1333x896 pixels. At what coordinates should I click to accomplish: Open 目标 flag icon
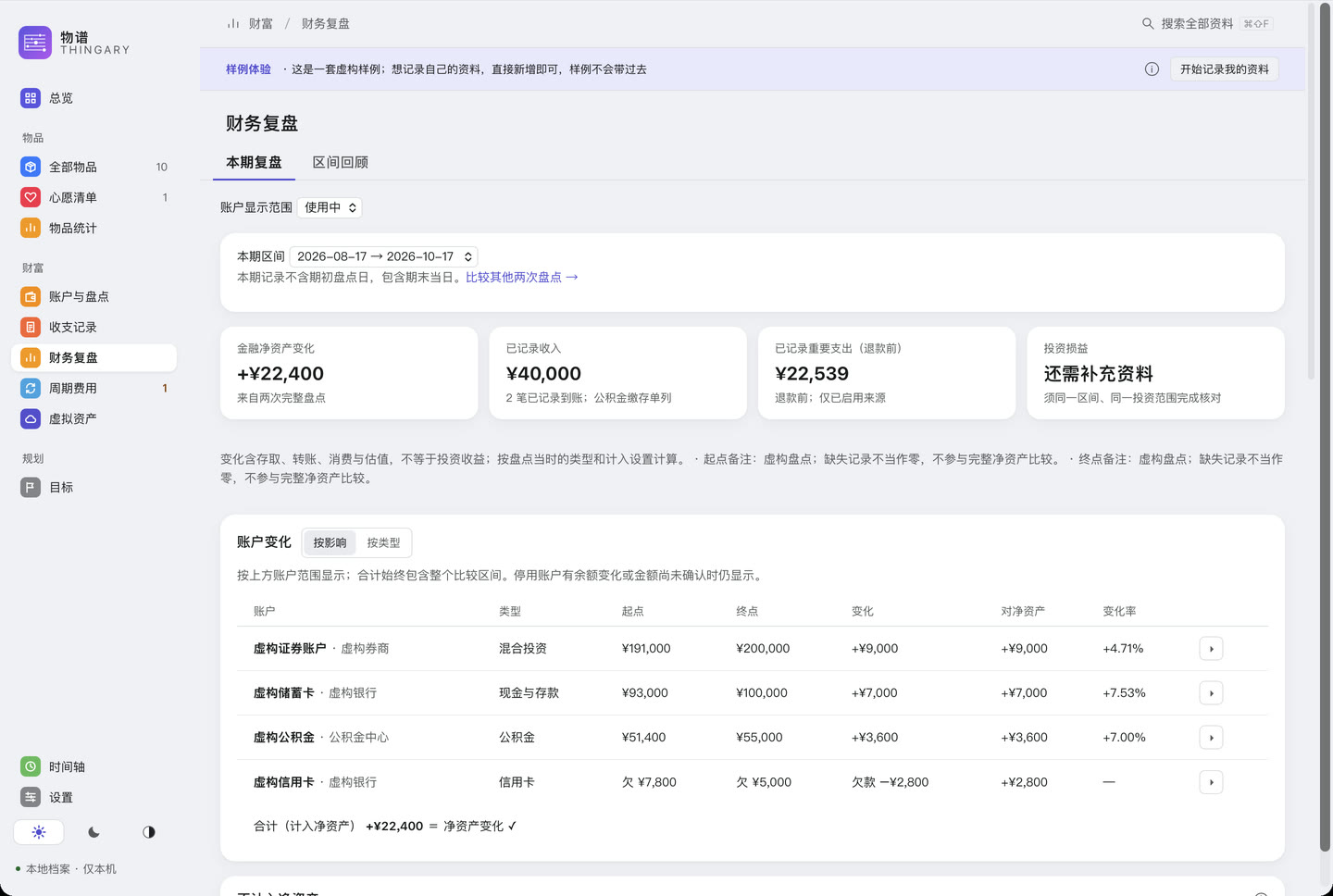[31, 488]
